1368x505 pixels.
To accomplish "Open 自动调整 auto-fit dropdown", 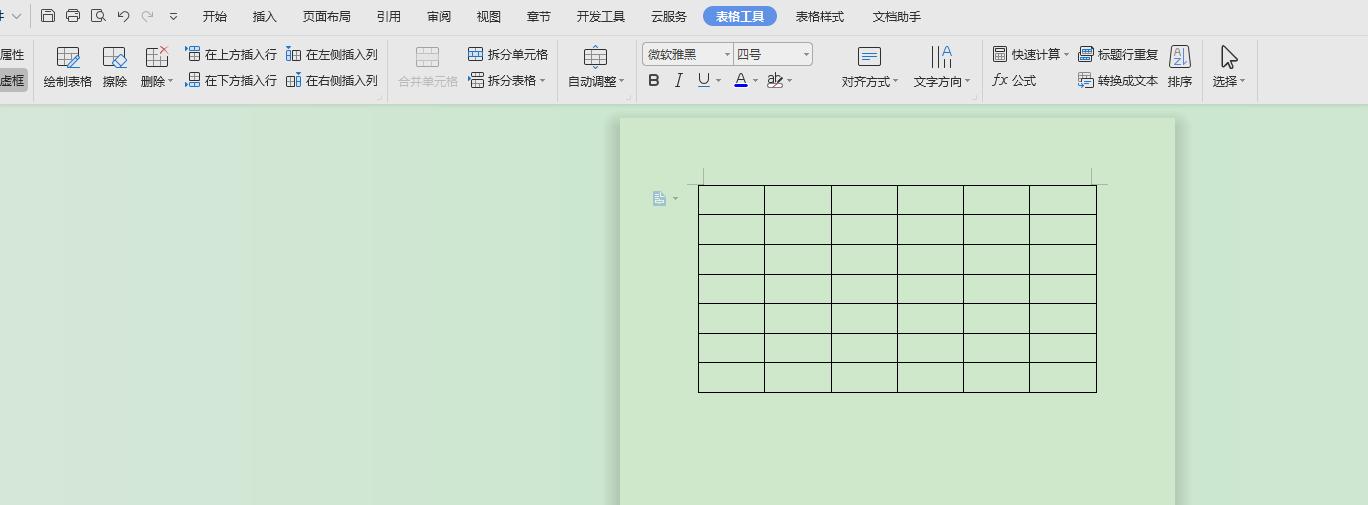I will 596,67.
